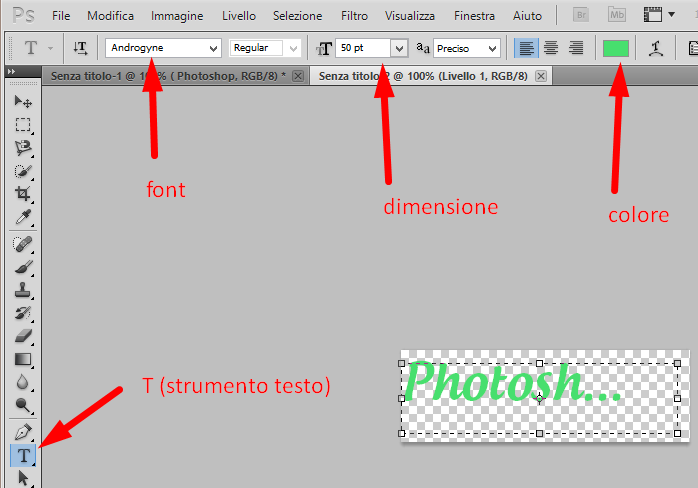Open the Androgyne font family dropdown
The width and height of the screenshot is (698, 488).
(213, 48)
